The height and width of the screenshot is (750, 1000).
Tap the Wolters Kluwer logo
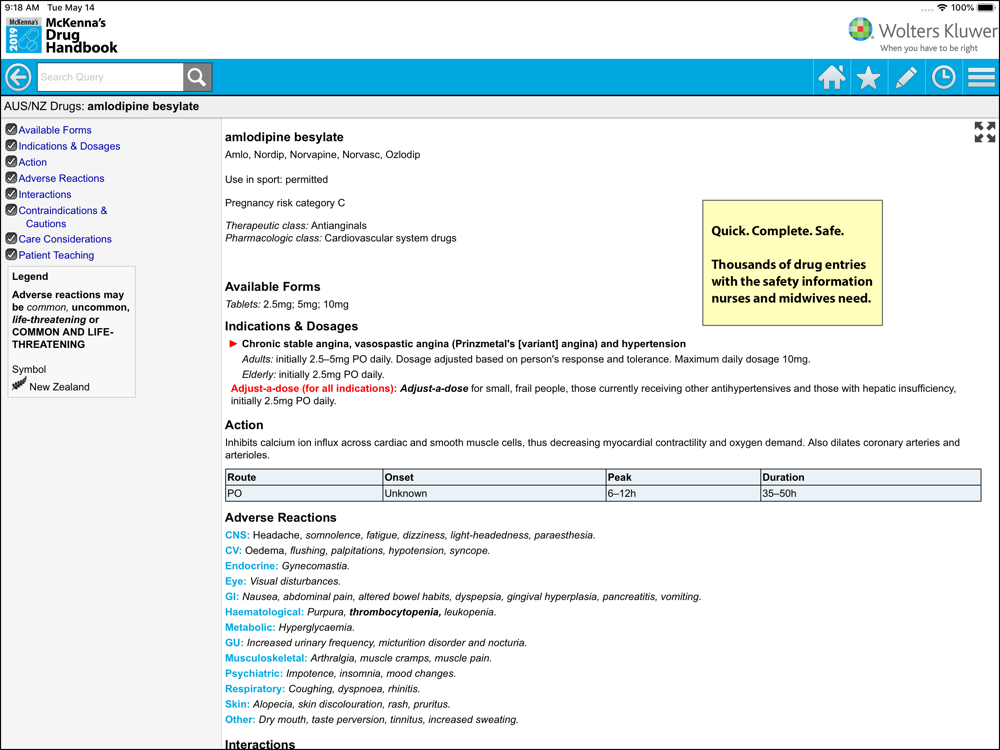[x=922, y=34]
